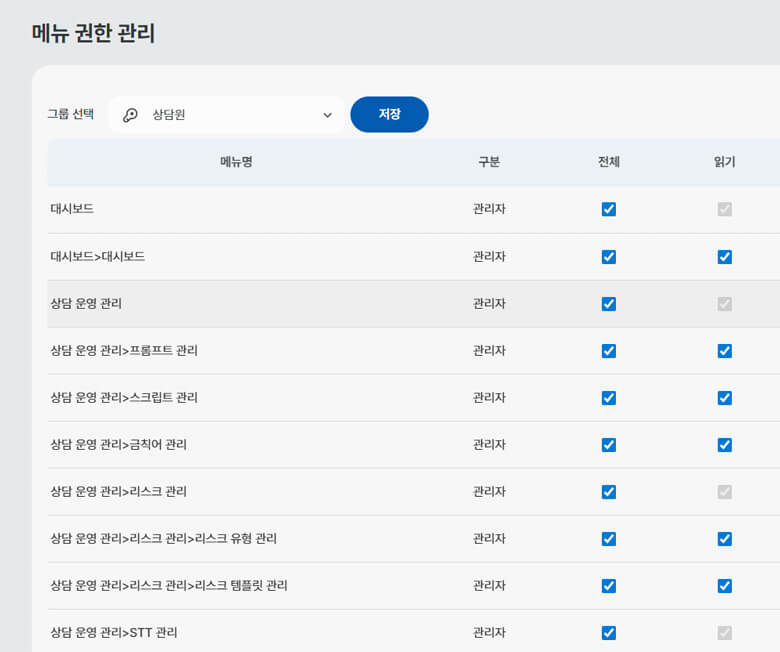Screen dimensions: 780x652
Task: Uncheck 읽기 for 금칙어 관리 row
Action: click(x=725, y=445)
